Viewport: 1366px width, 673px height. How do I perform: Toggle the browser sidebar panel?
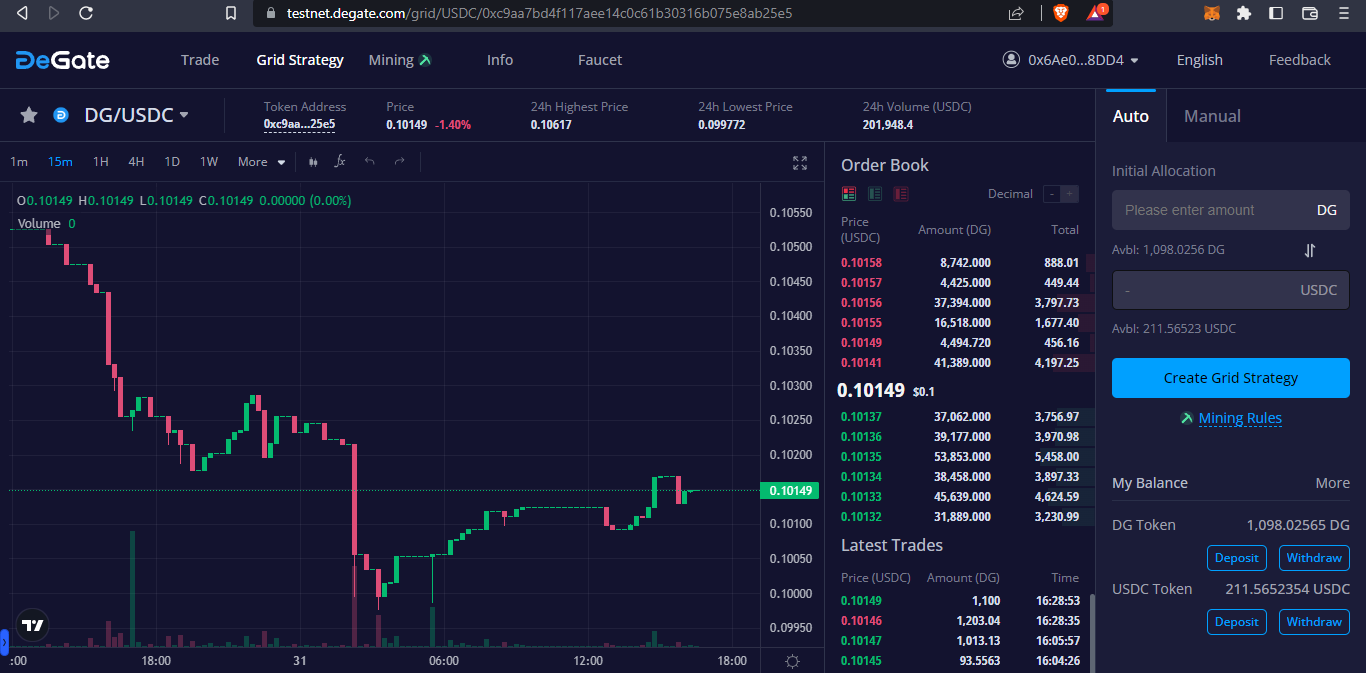pyautogui.click(x=1276, y=13)
